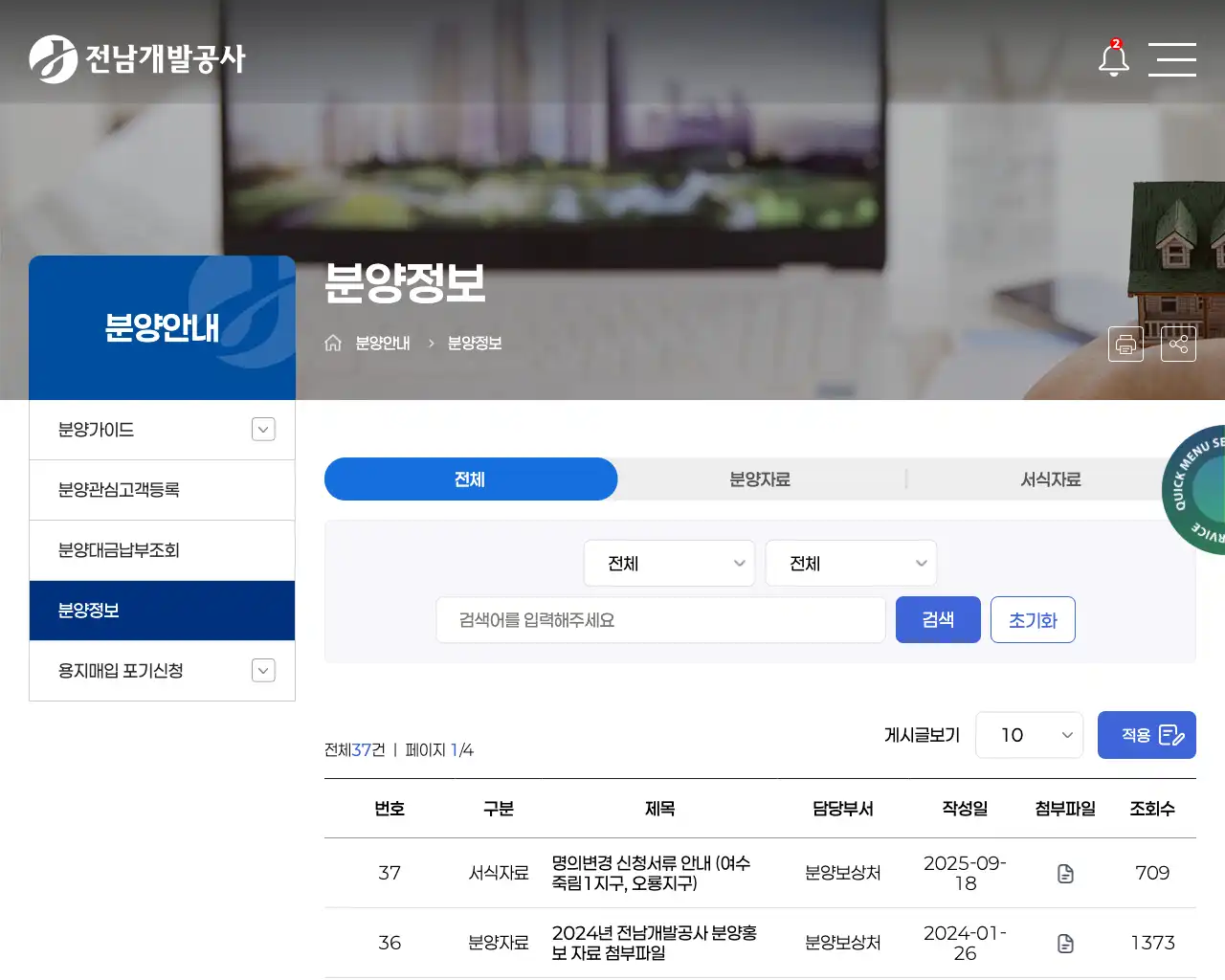Select the 전체 tab

pos(471,479)
